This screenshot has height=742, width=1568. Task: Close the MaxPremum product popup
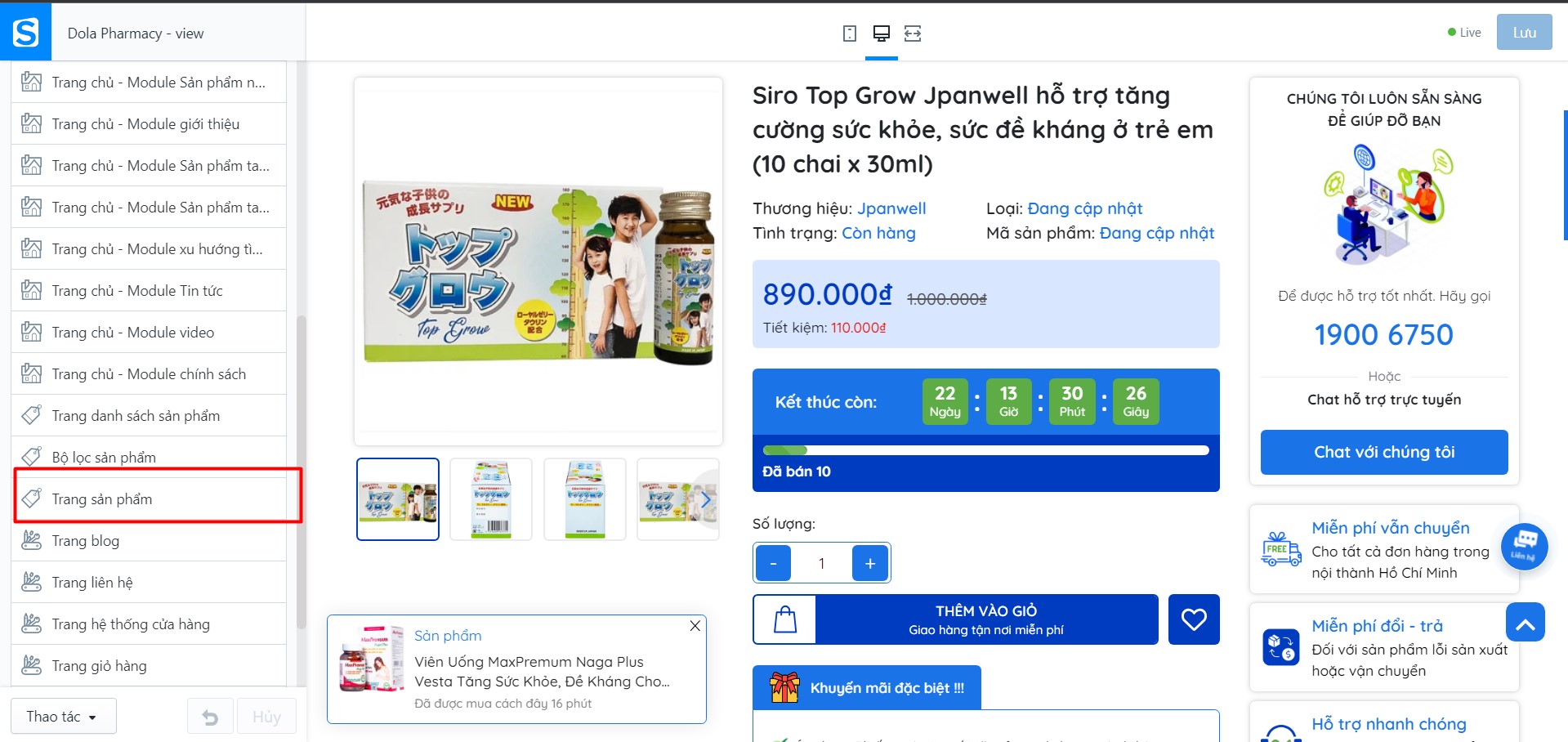pos(695,625)
